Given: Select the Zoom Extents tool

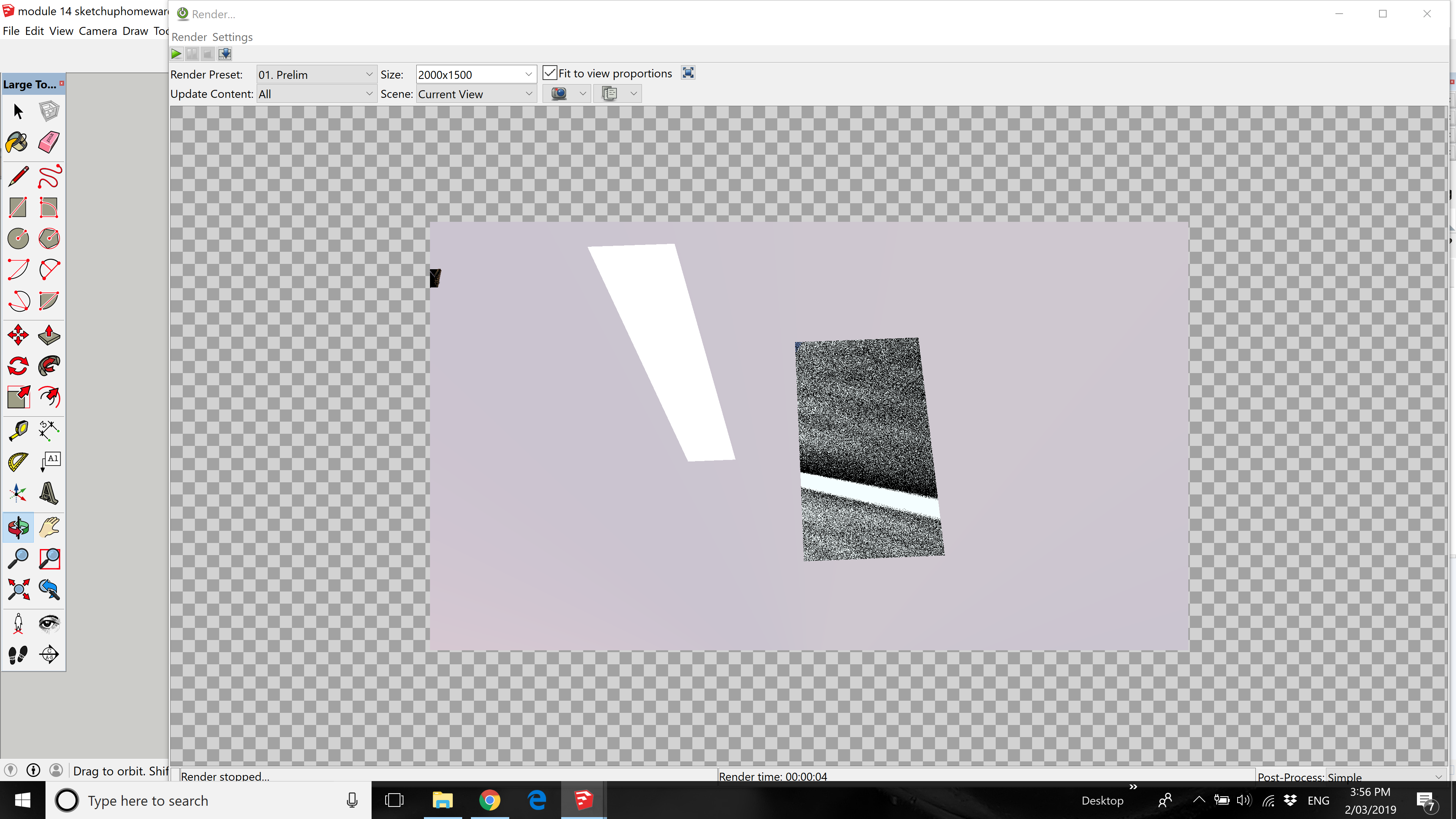Looking at the screenshot, I should (17, 590).
